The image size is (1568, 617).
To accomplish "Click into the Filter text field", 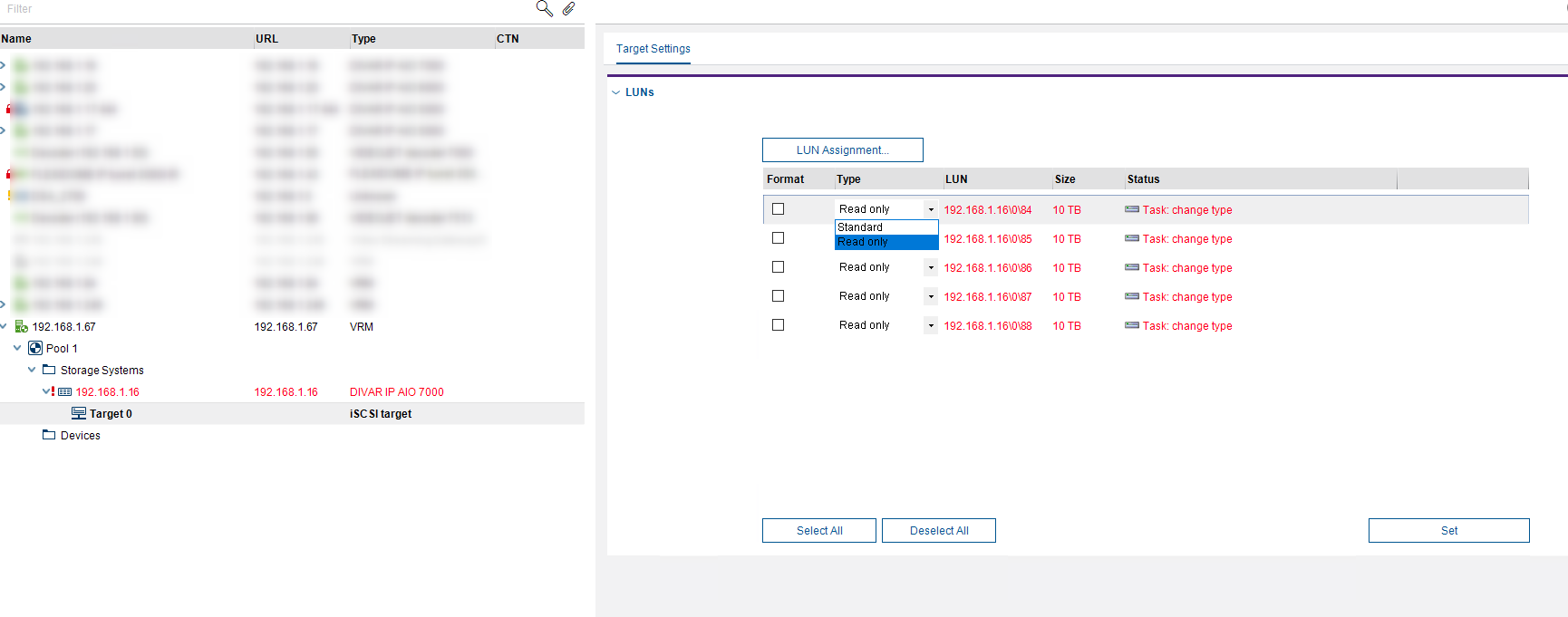I will point(263,9).
